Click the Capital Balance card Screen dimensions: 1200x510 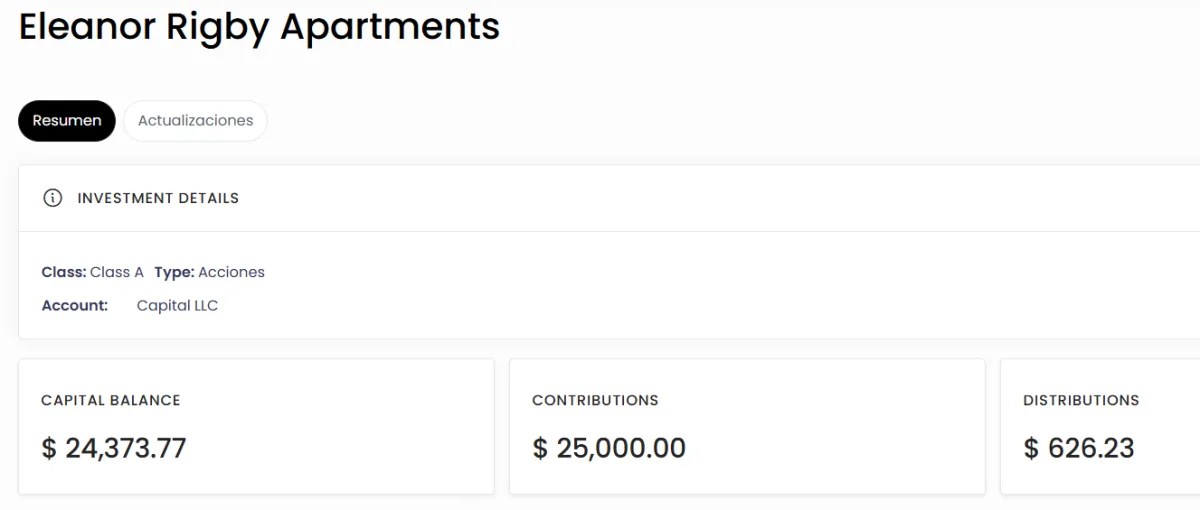[256, 426]
